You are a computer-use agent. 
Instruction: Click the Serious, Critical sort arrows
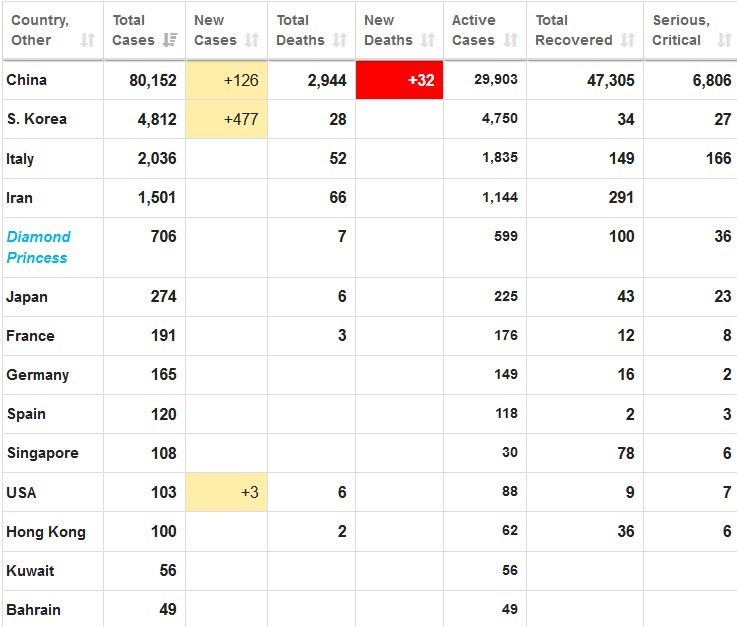[725, 40]
